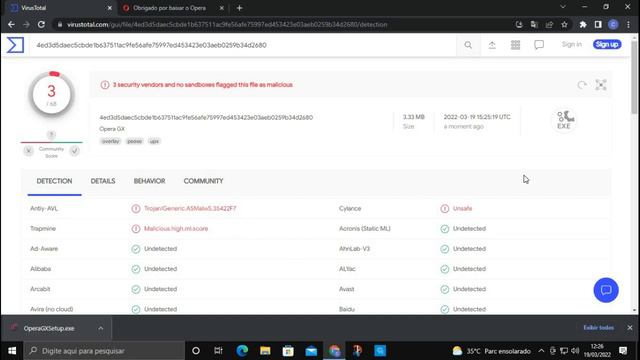Screen dimensions: 640x360
Task: Switch to the VirusTotal browser tab
Action: tap(61, 8)
